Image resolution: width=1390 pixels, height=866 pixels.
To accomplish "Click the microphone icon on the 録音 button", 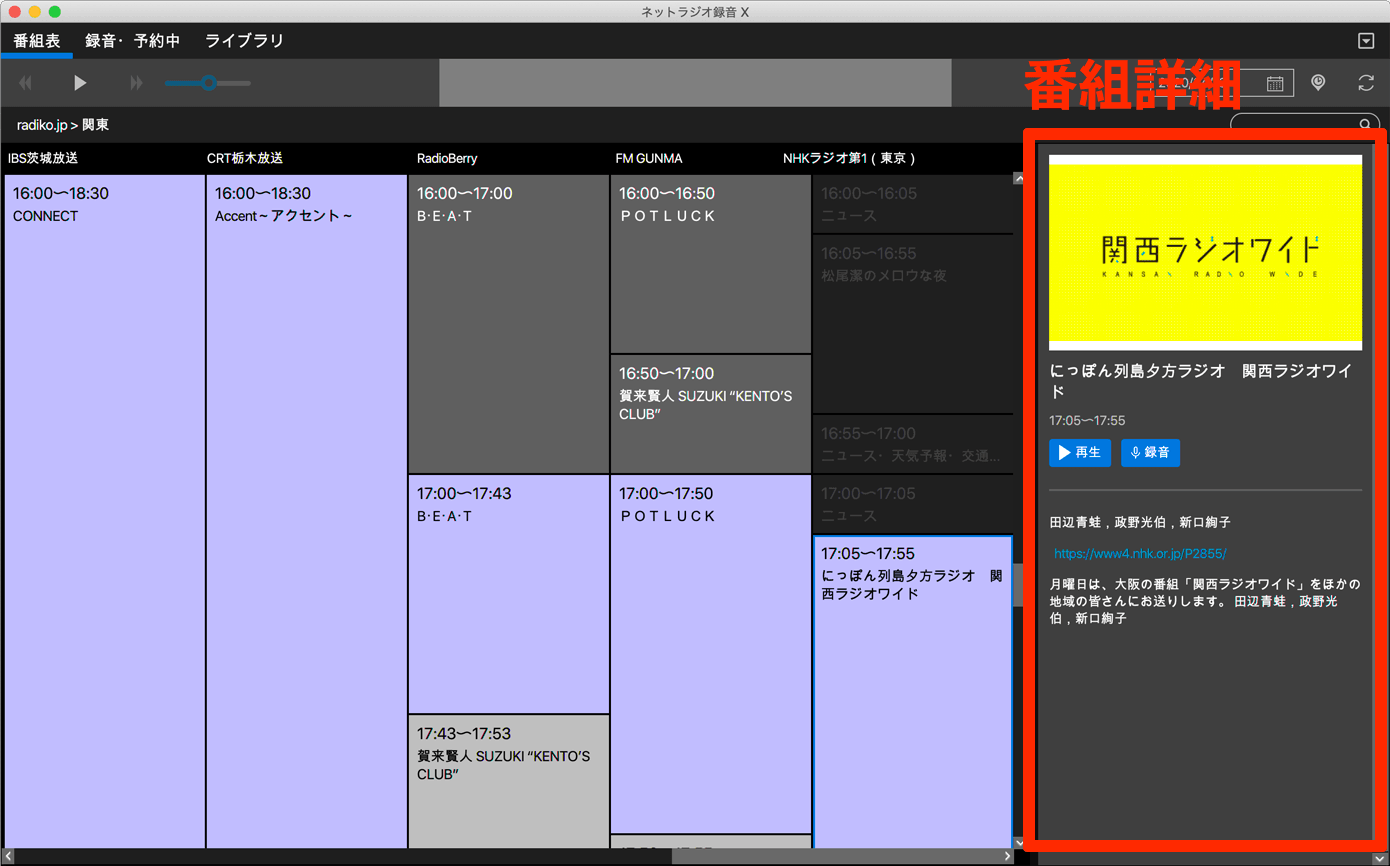I will coord(1133,453).
